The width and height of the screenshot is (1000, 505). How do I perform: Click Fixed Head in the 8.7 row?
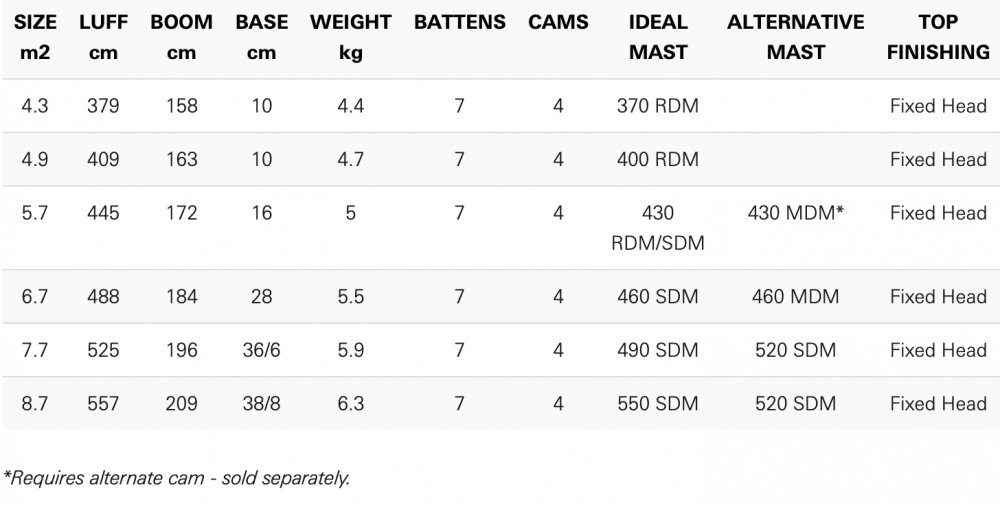coord(938,404)
